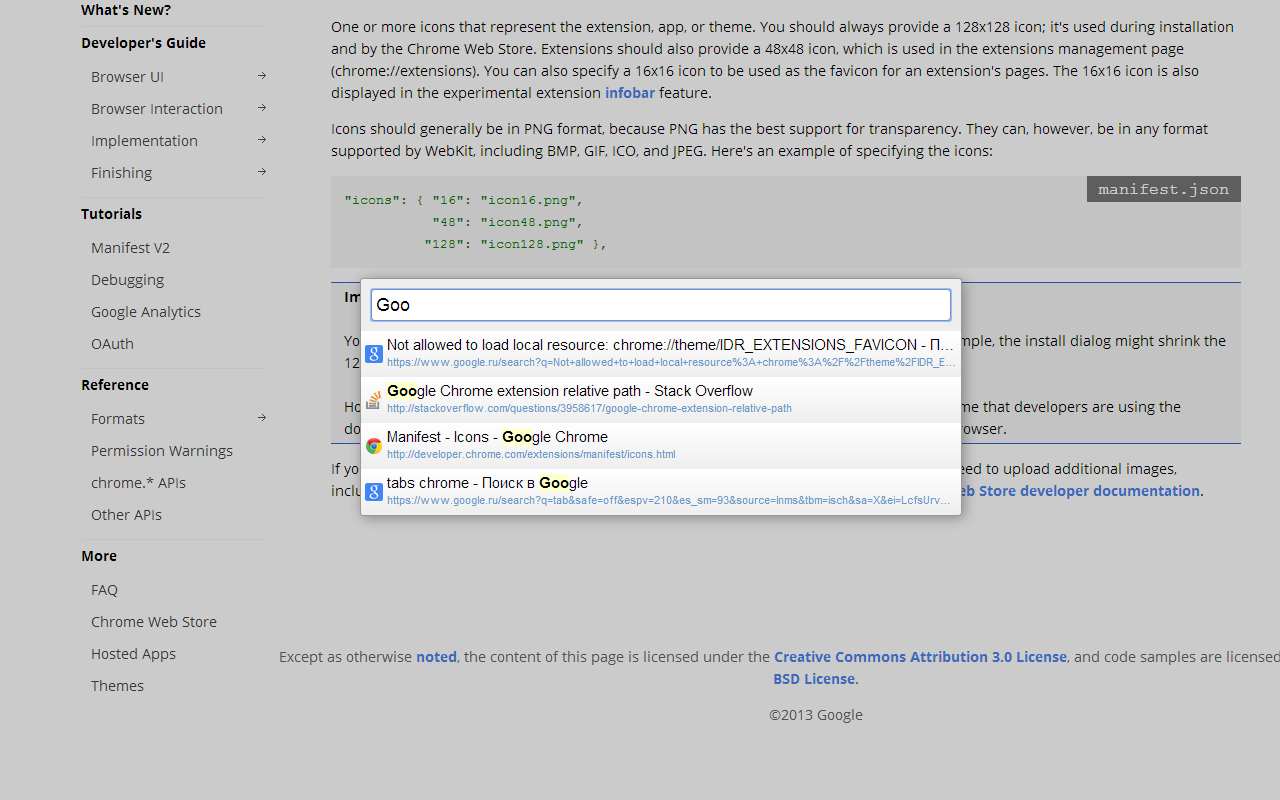This screenshot has height=800, width=1280.
Task: Open the chrome.* APIs reference
Action: pyautogui.click(x=138, y=483)
